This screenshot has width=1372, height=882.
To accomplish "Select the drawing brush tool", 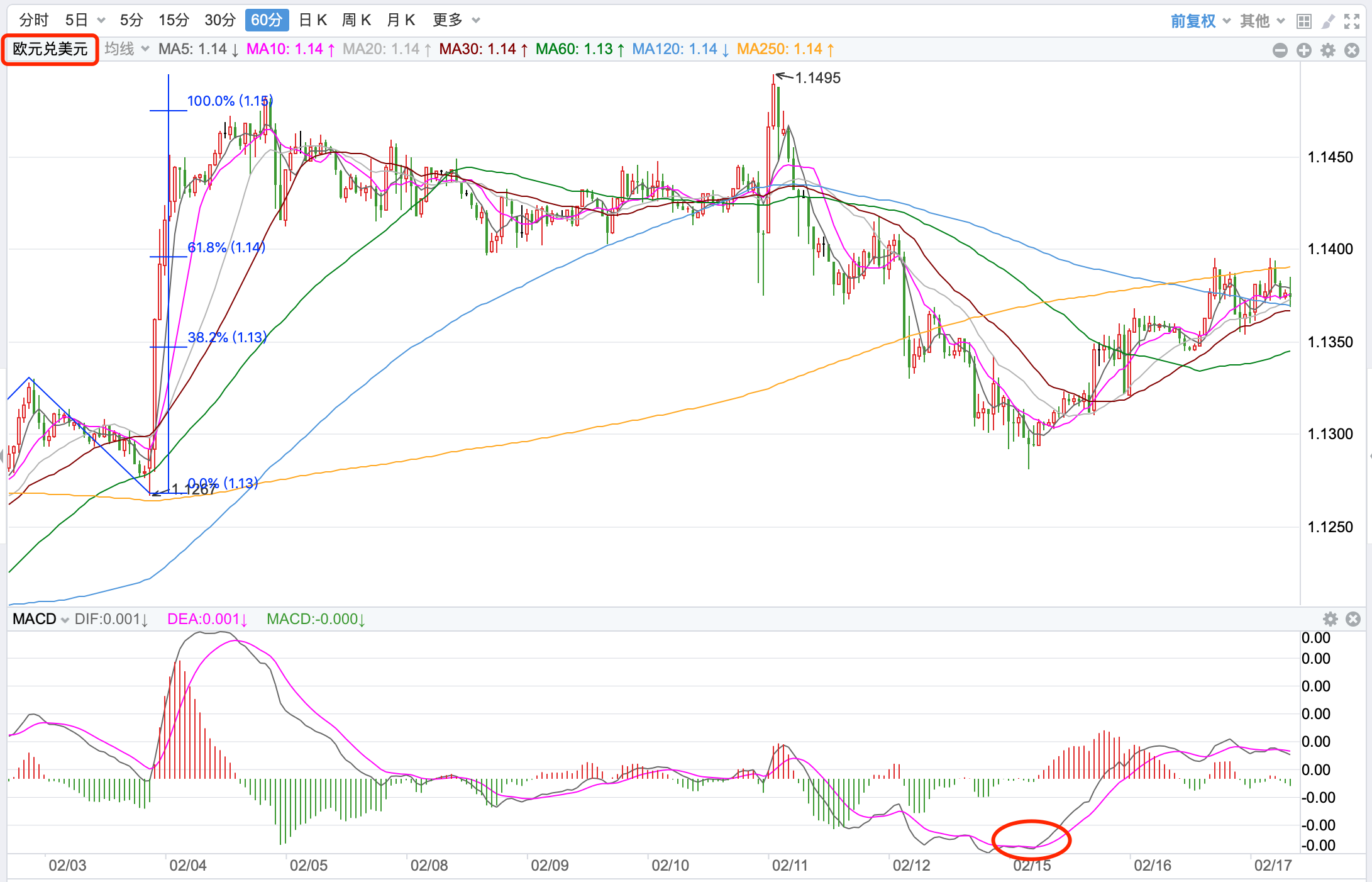I will tap(1328, 21).
